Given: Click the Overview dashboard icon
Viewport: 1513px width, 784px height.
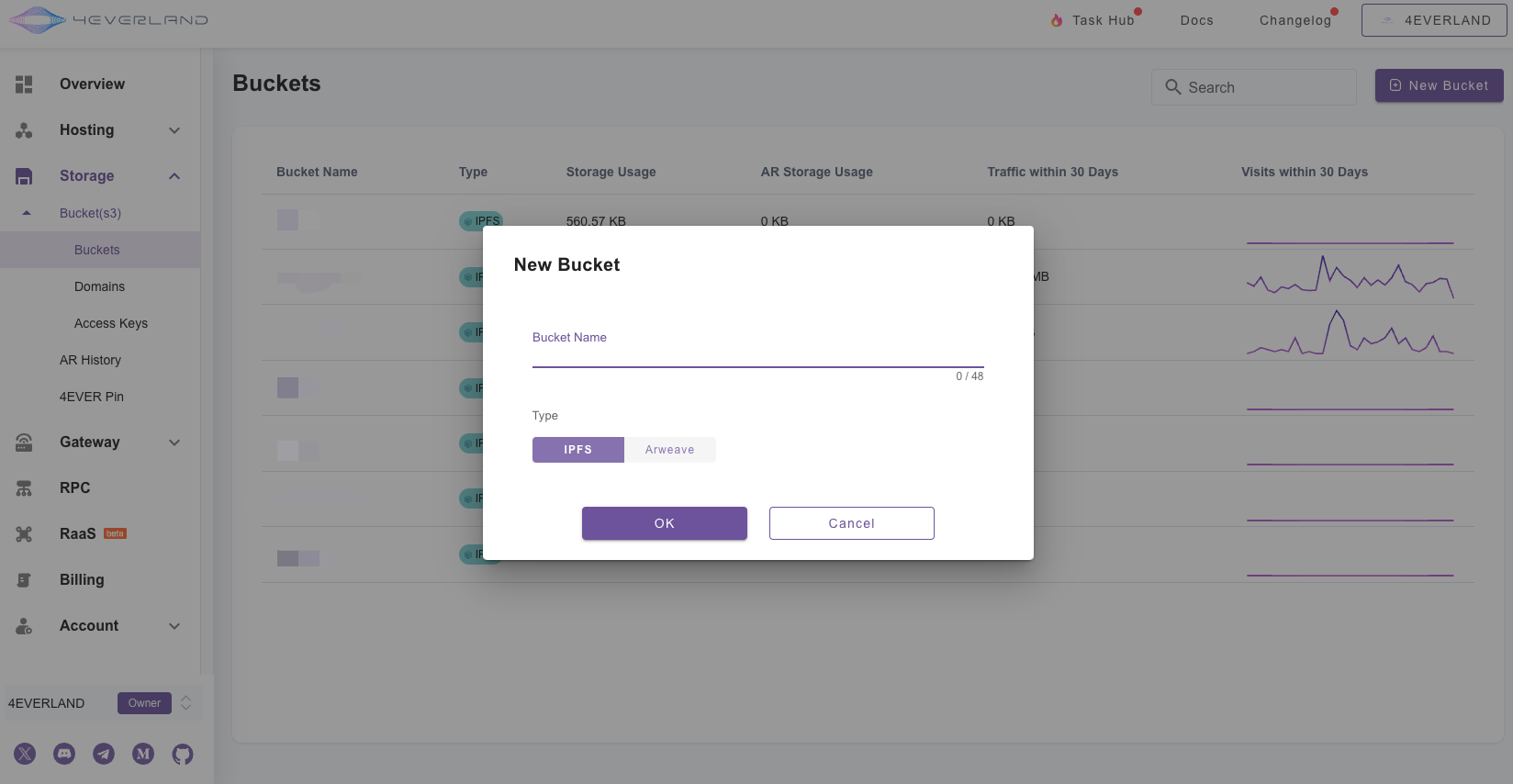Looking at the screenshot, I should [x=24, y=84].
